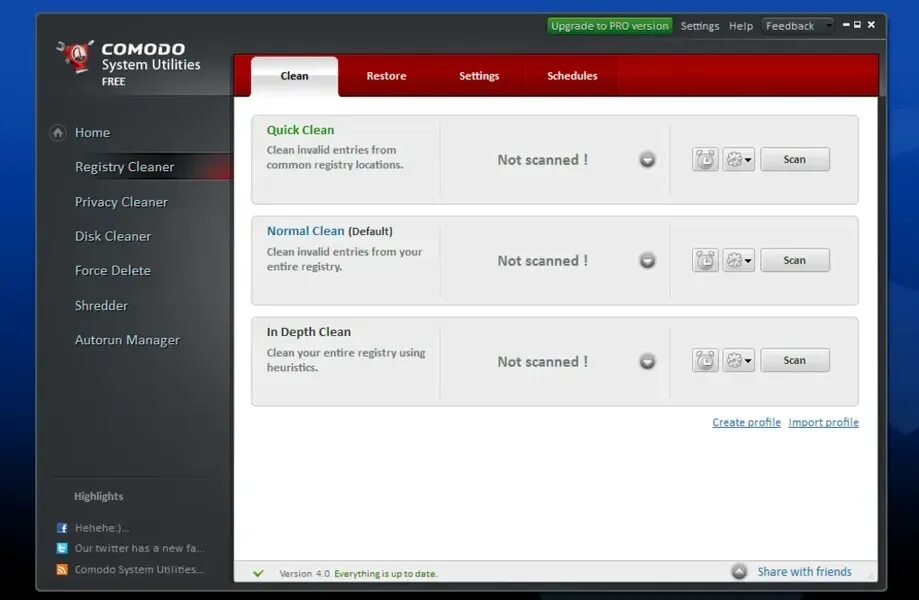Click the Twitter highlight icon

[62, 548]
